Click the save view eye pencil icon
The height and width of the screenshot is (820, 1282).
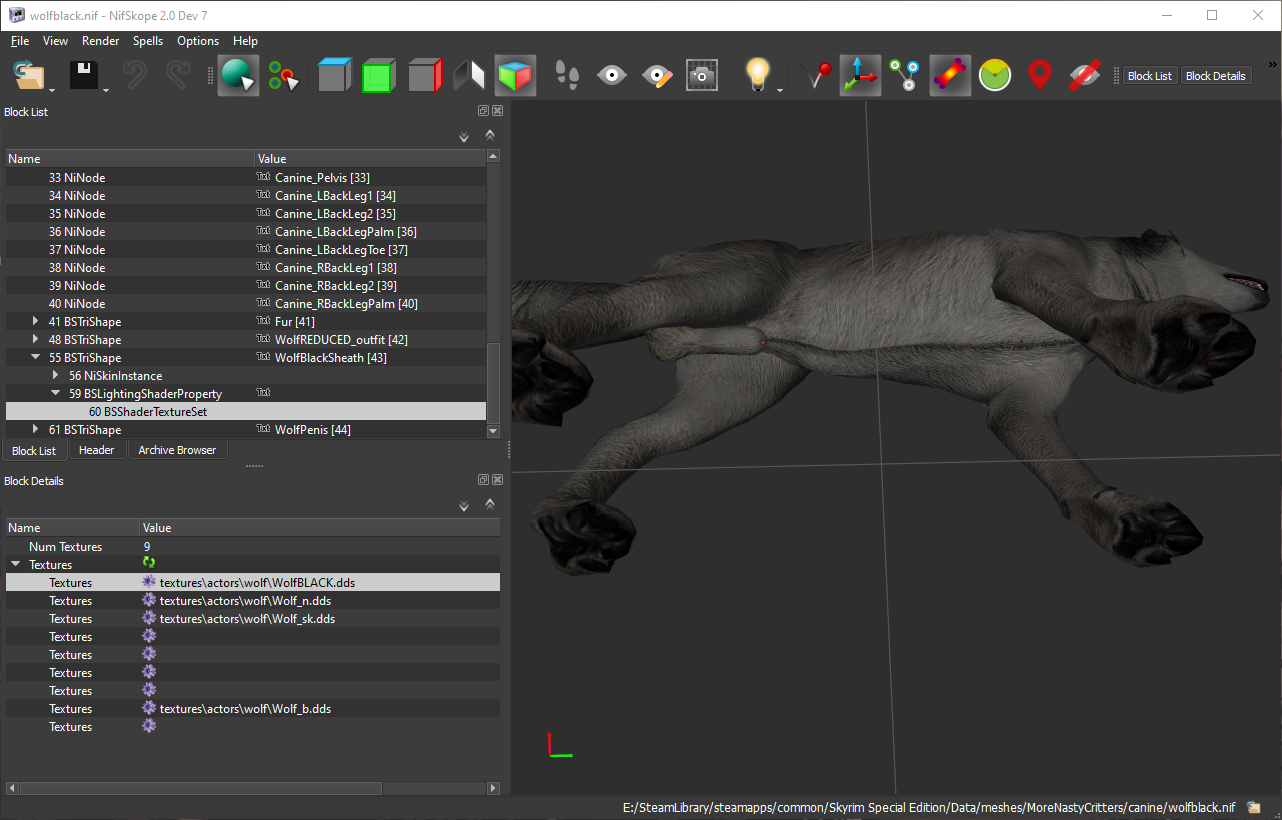657,75
